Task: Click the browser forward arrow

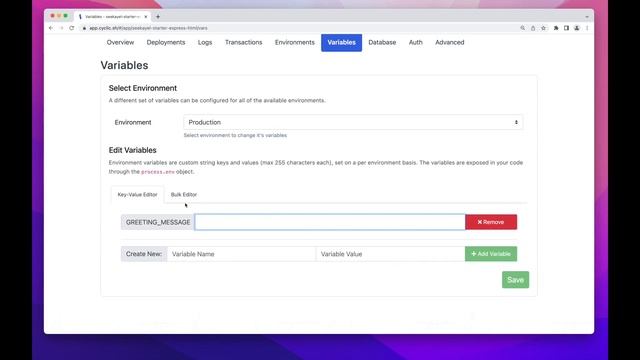Action: pyautogui.click(x=61, y=28)
